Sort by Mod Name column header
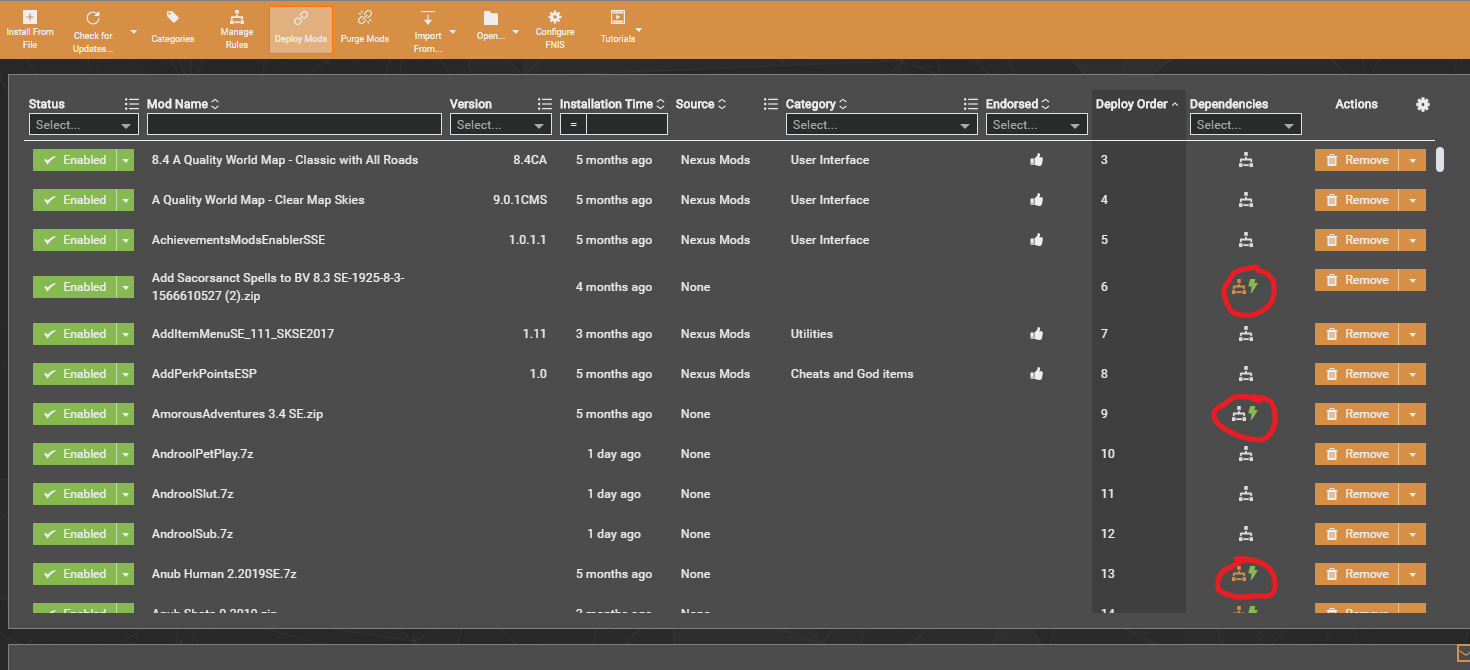The image size is (1470, 670). coord(183,104)
